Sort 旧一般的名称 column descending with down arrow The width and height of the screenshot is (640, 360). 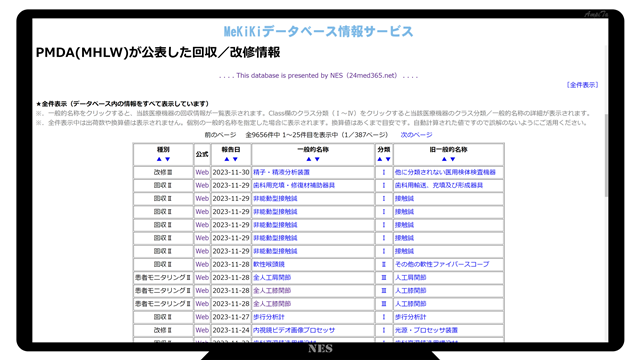[x=452, y=159]
